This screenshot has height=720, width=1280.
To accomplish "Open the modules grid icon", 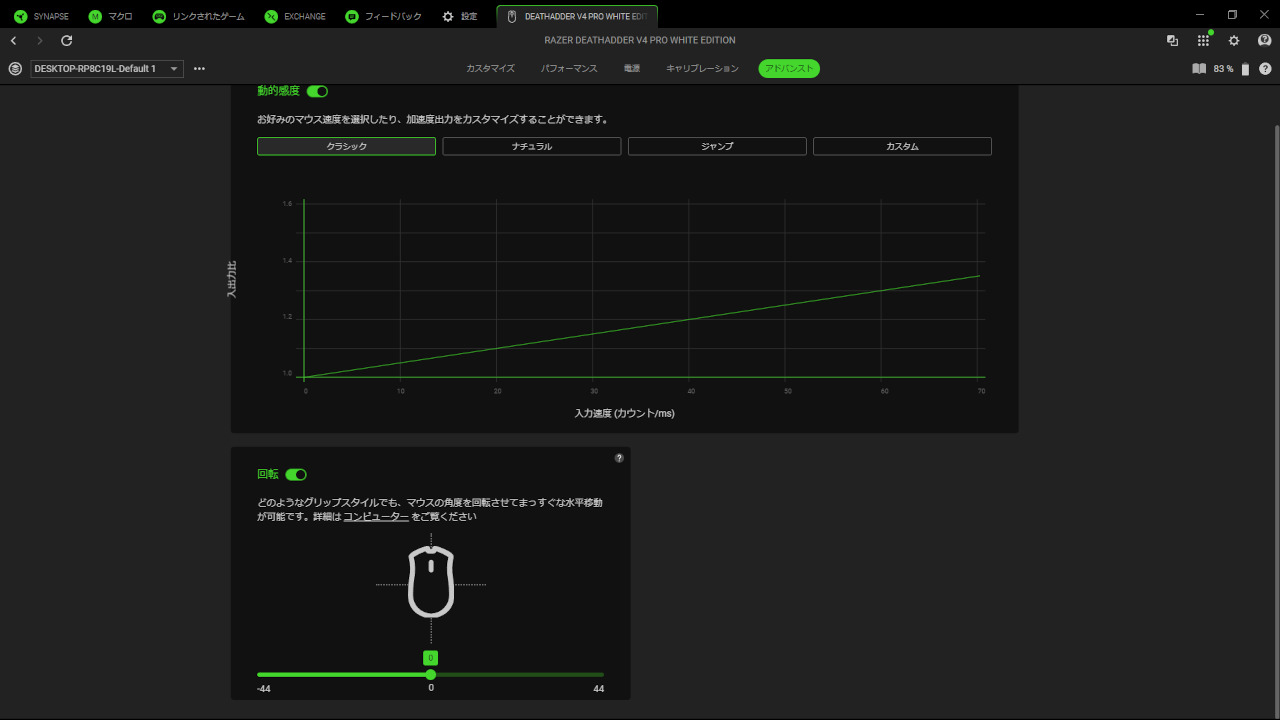I will [x=1203, y=41].
